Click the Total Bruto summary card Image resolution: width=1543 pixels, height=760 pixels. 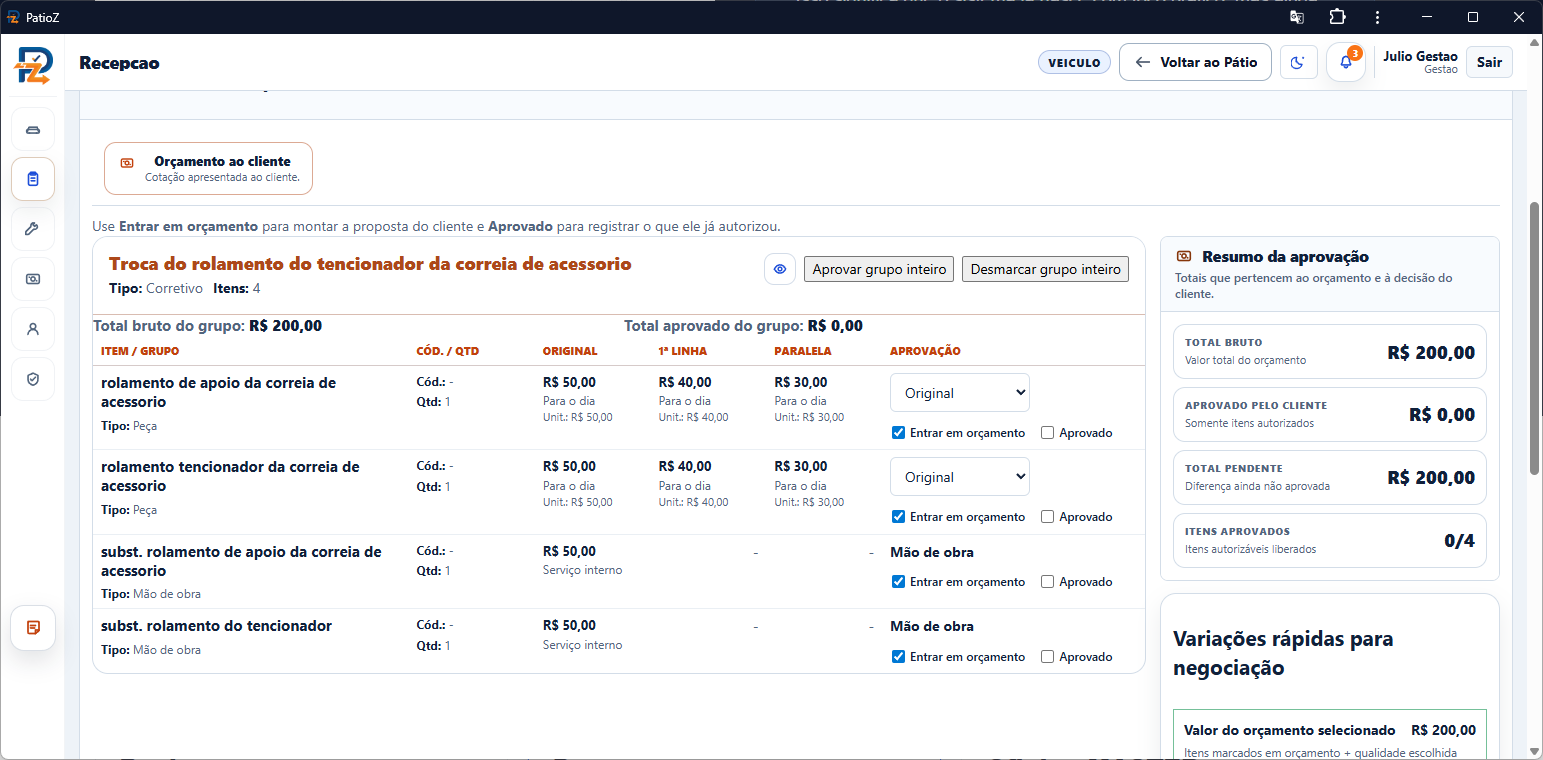tap(1330, 351)
